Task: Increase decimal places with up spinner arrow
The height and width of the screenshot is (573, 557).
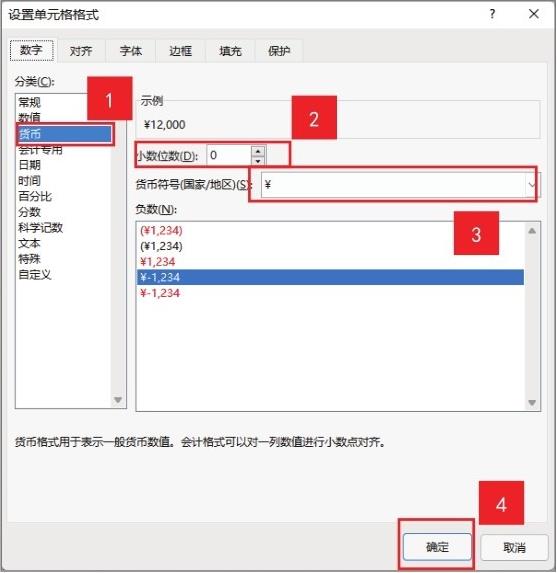Action: (258, 151)
